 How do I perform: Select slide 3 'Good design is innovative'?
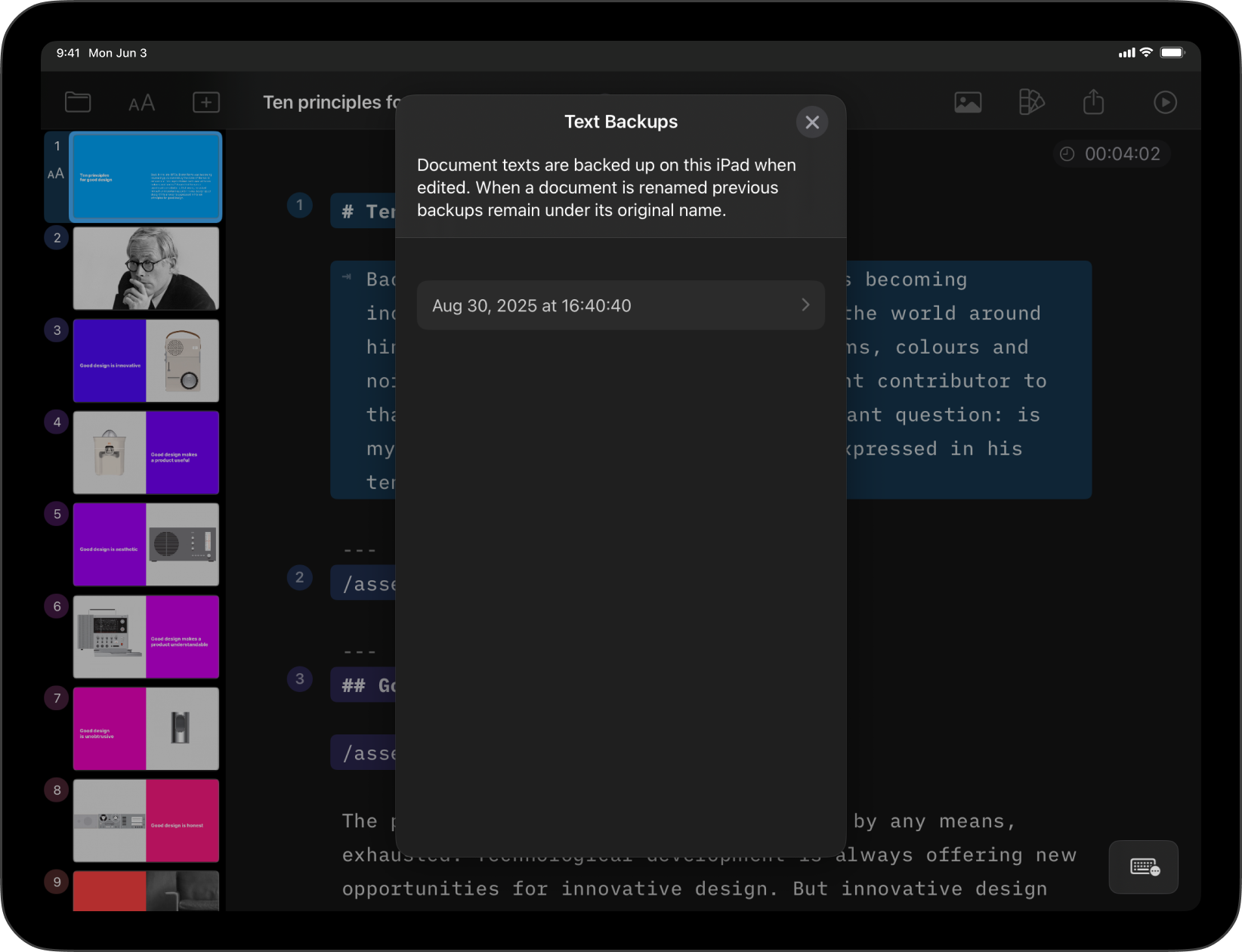146,360
